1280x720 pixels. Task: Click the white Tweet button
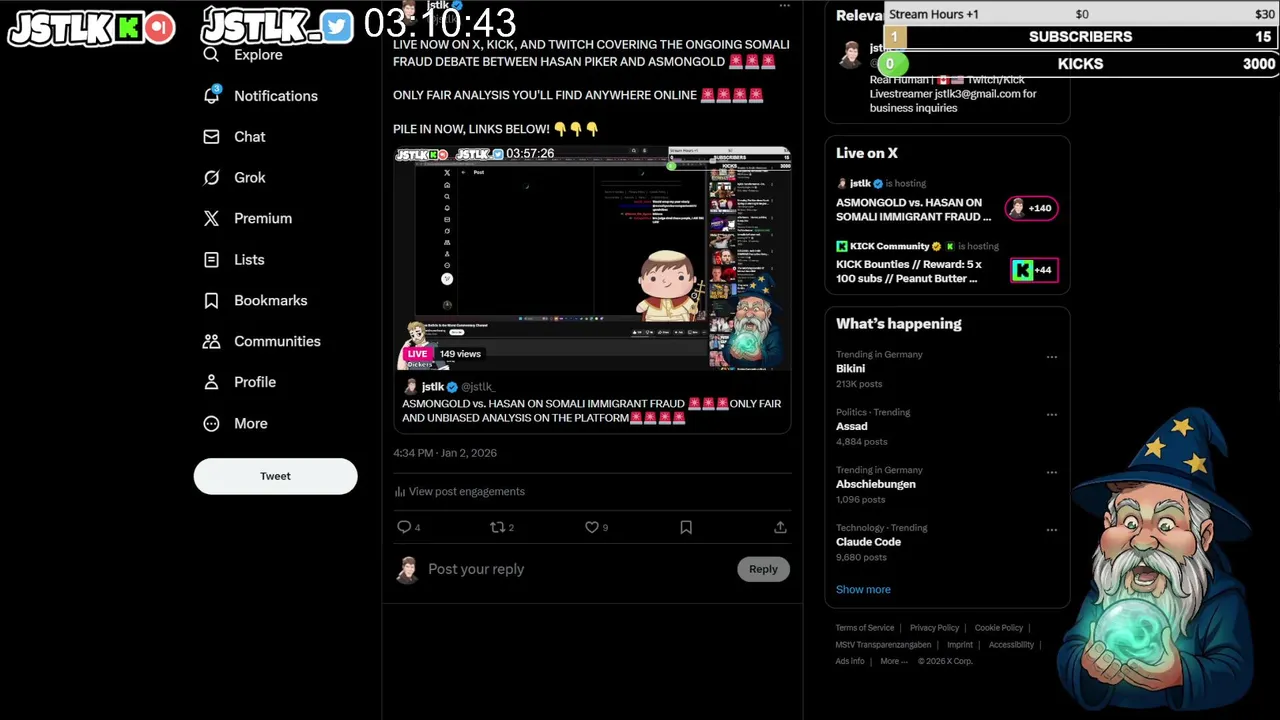coord(275,476)
